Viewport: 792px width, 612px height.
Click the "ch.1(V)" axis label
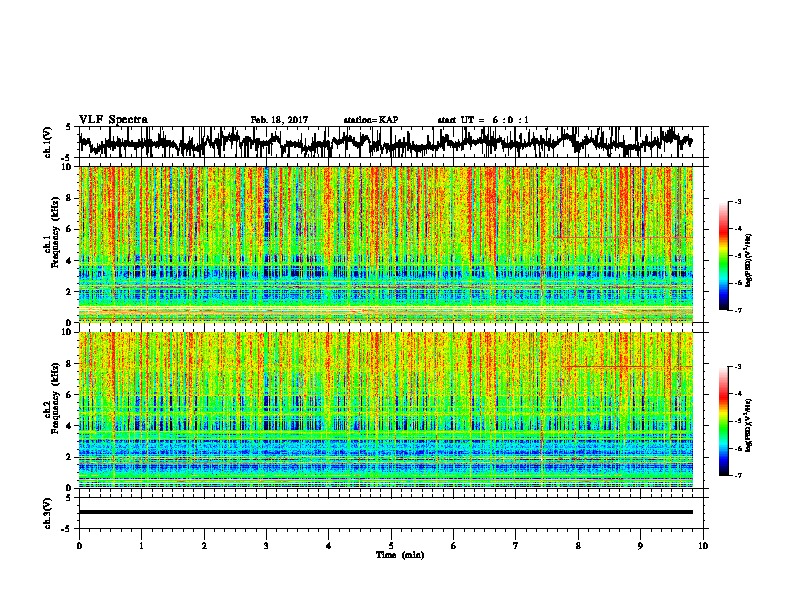(x=48, y=143)
